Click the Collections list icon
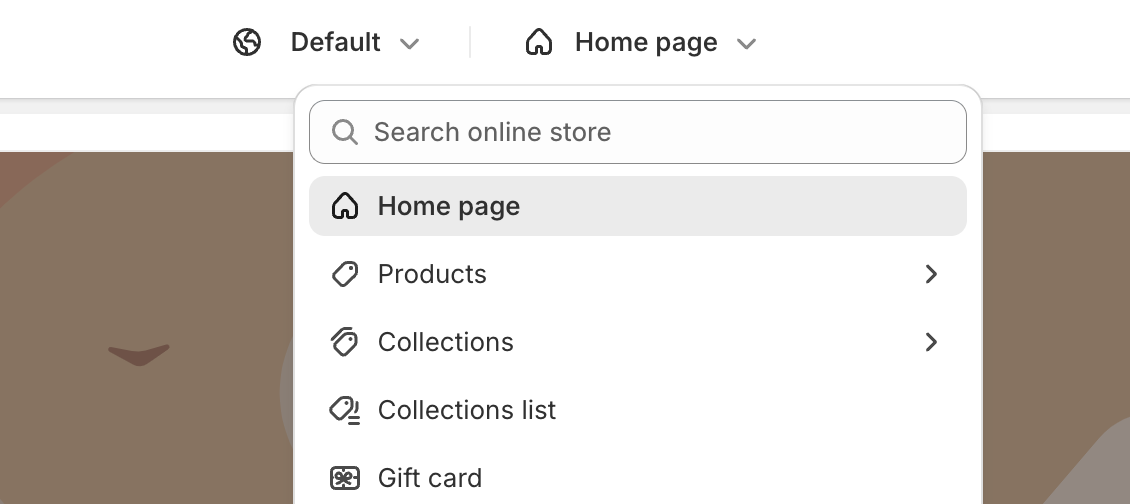This screenshot has height=504, width=1130. (x=344, y=410)
